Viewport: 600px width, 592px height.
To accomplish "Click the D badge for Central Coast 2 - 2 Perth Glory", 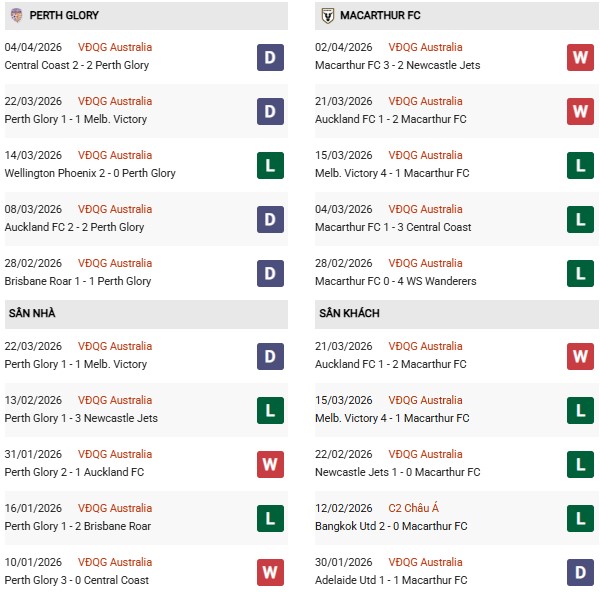I will point(270,57).
